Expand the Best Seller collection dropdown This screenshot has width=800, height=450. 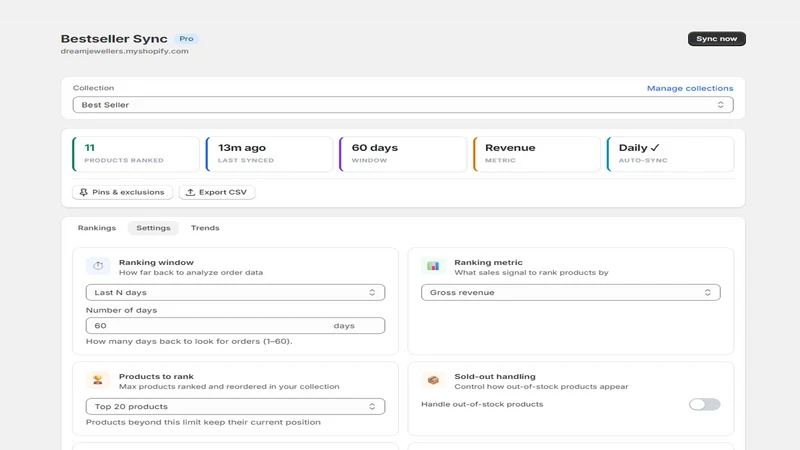click(x=403, y=105)
